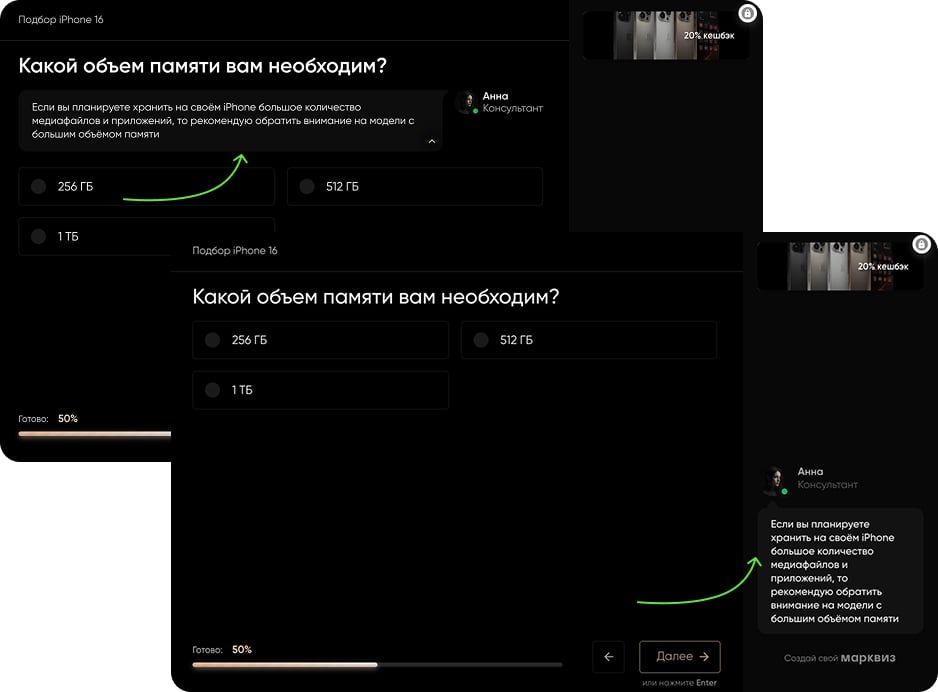The image size is (938, 692).
Task: Click the left arrow back button
Action: coord(609,657)
